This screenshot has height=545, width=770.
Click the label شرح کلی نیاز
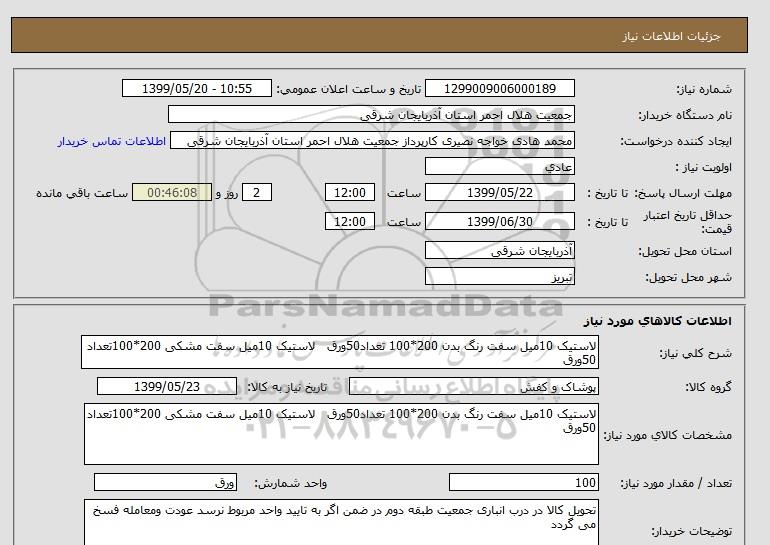click(695, 353)
